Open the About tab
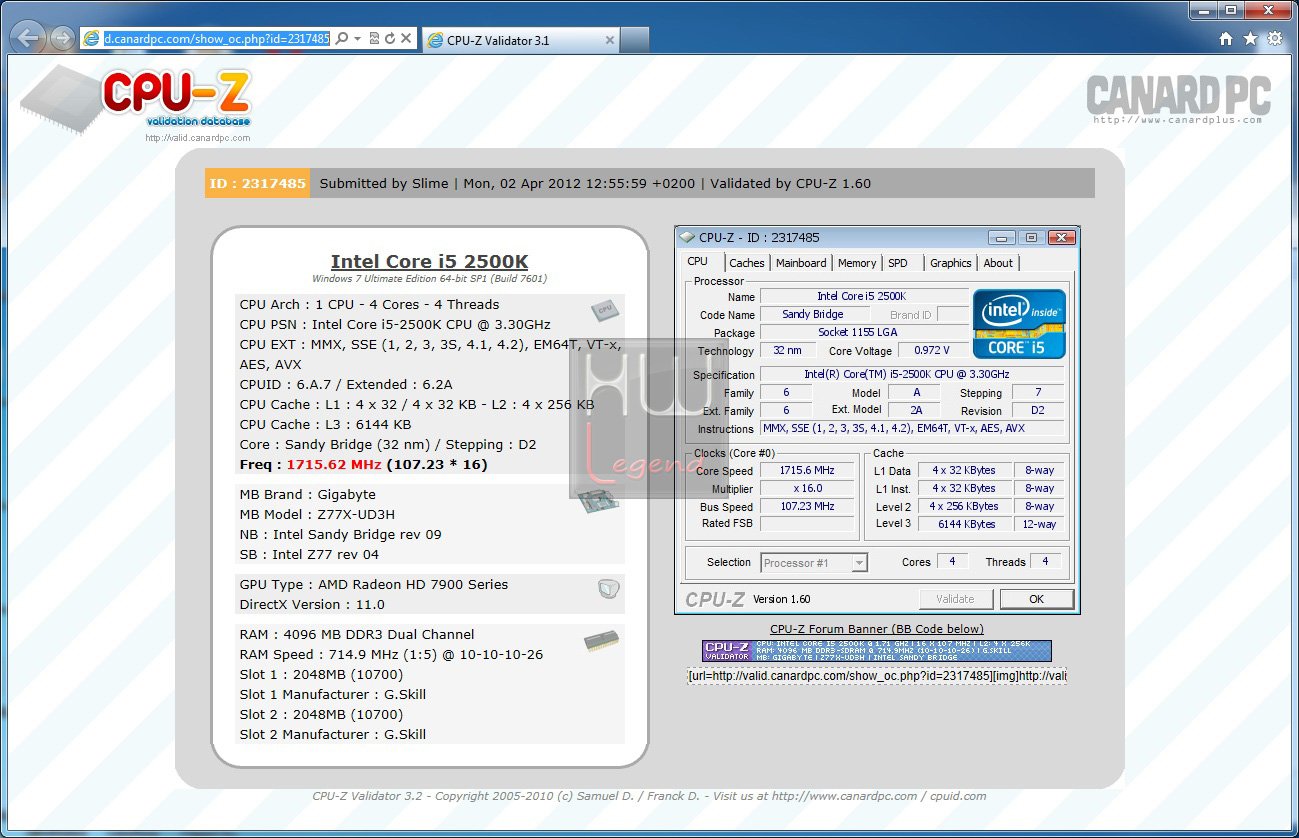The width and height of the screenshot is (1299, 838). pos(998,263)
